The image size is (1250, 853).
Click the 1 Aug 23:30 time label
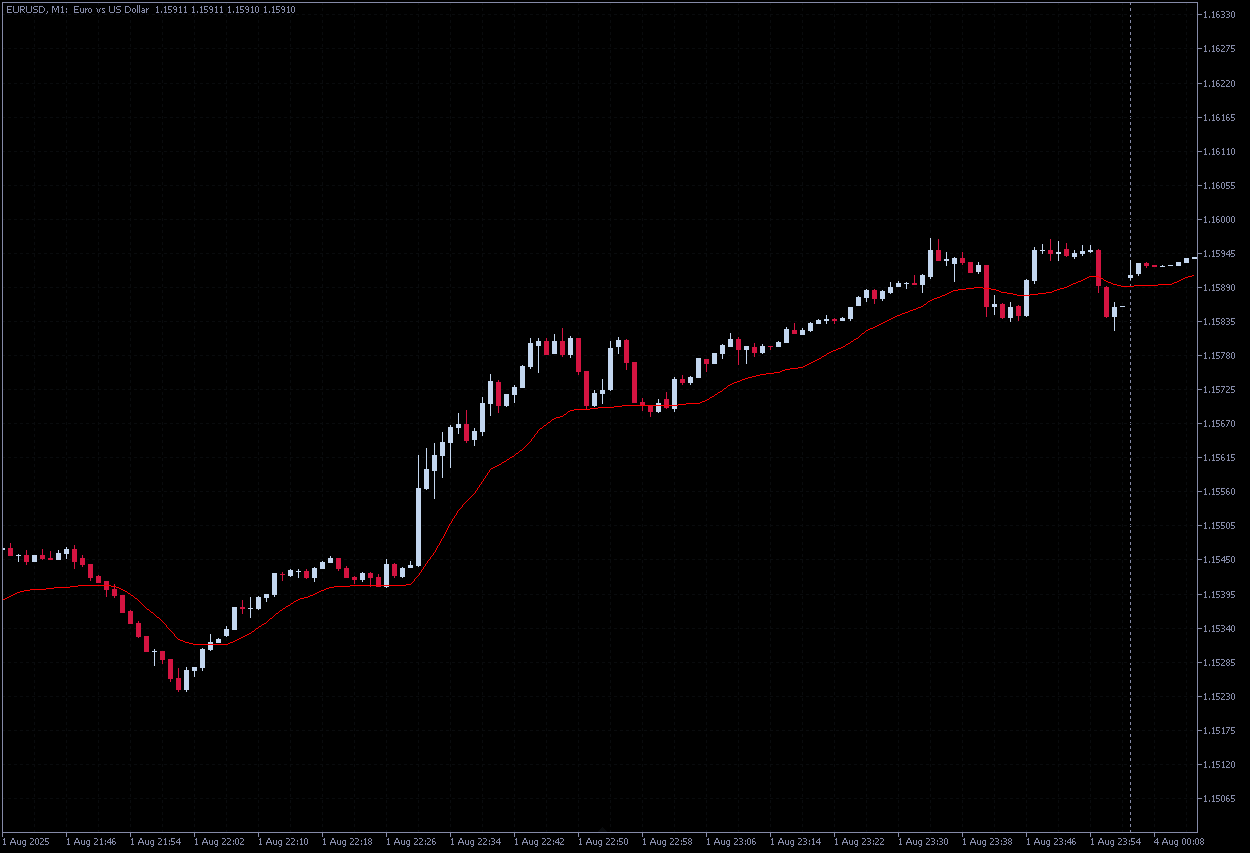point(922,842)
